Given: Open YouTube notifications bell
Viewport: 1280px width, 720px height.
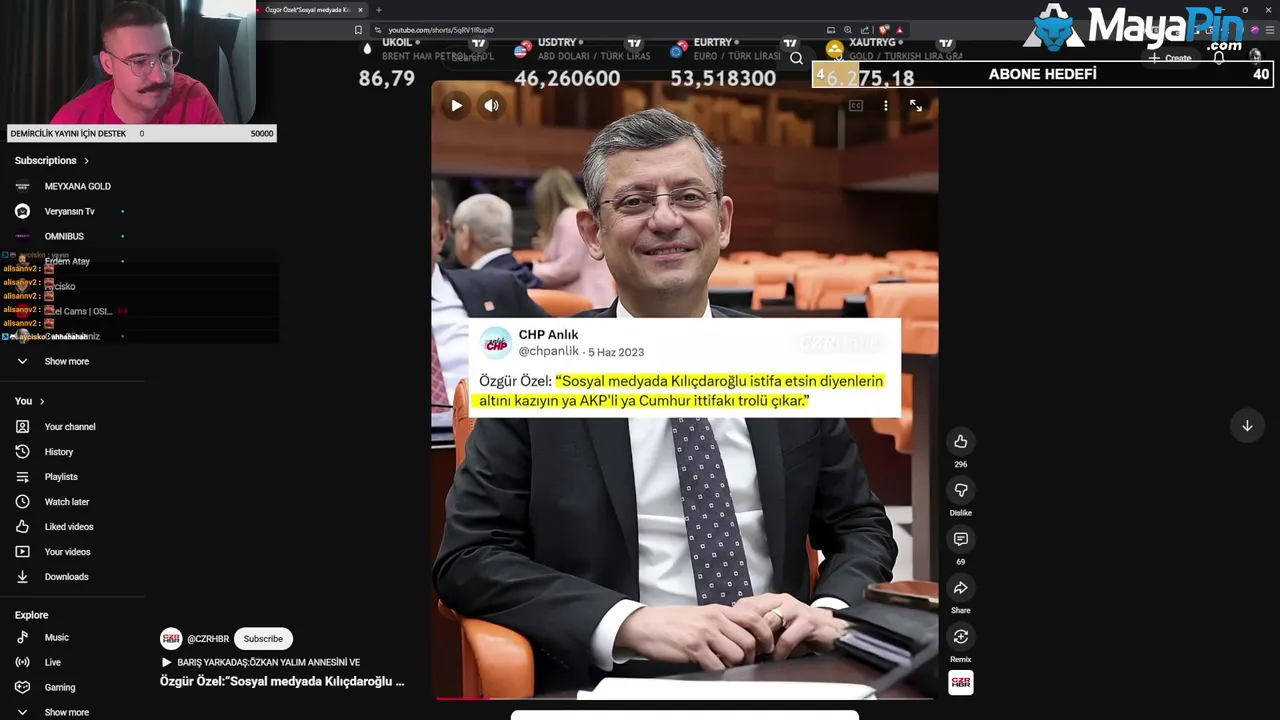Looking at the screenshot, I should [1218, 58].
